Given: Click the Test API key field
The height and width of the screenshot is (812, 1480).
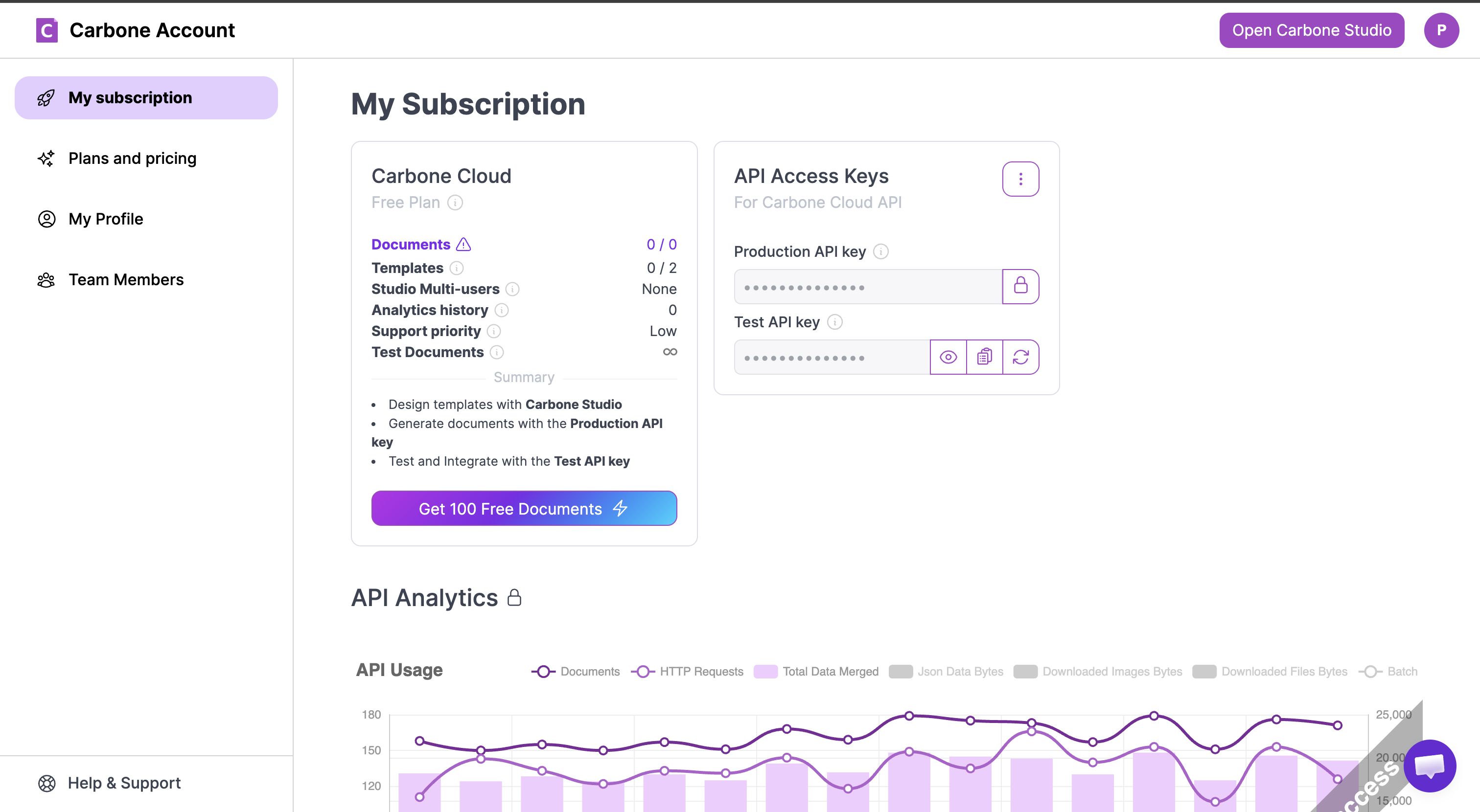Looking at the screenshot, I should 832,357.
